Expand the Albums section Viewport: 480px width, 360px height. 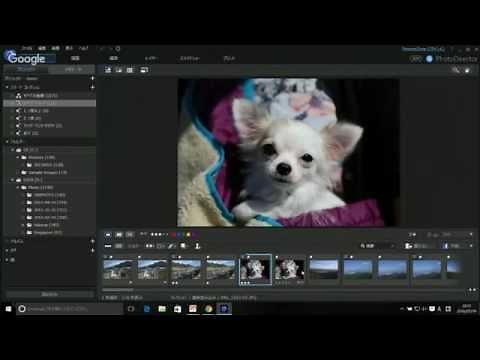point(7,241)
